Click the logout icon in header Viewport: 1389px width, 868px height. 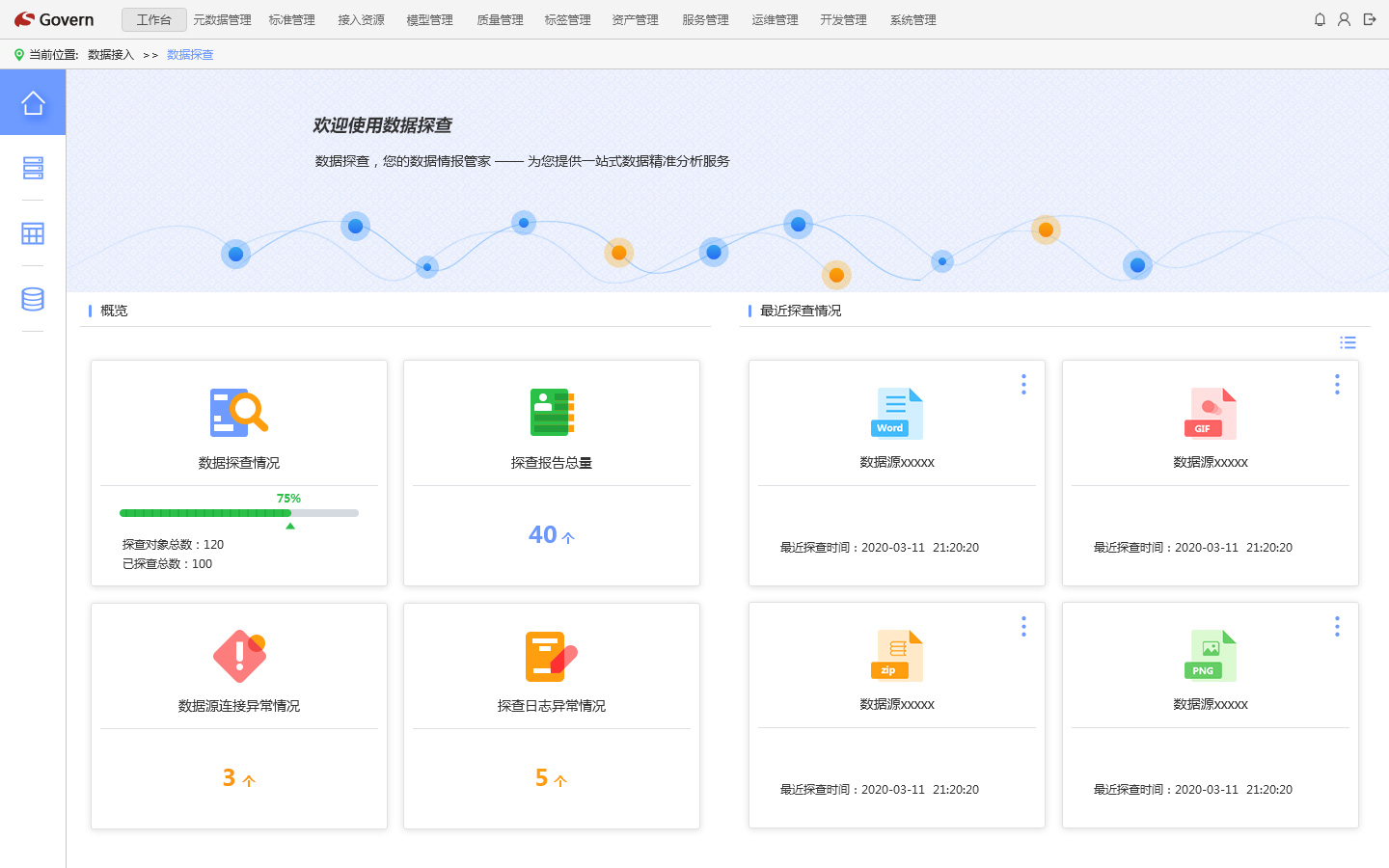click(1369, 19)
